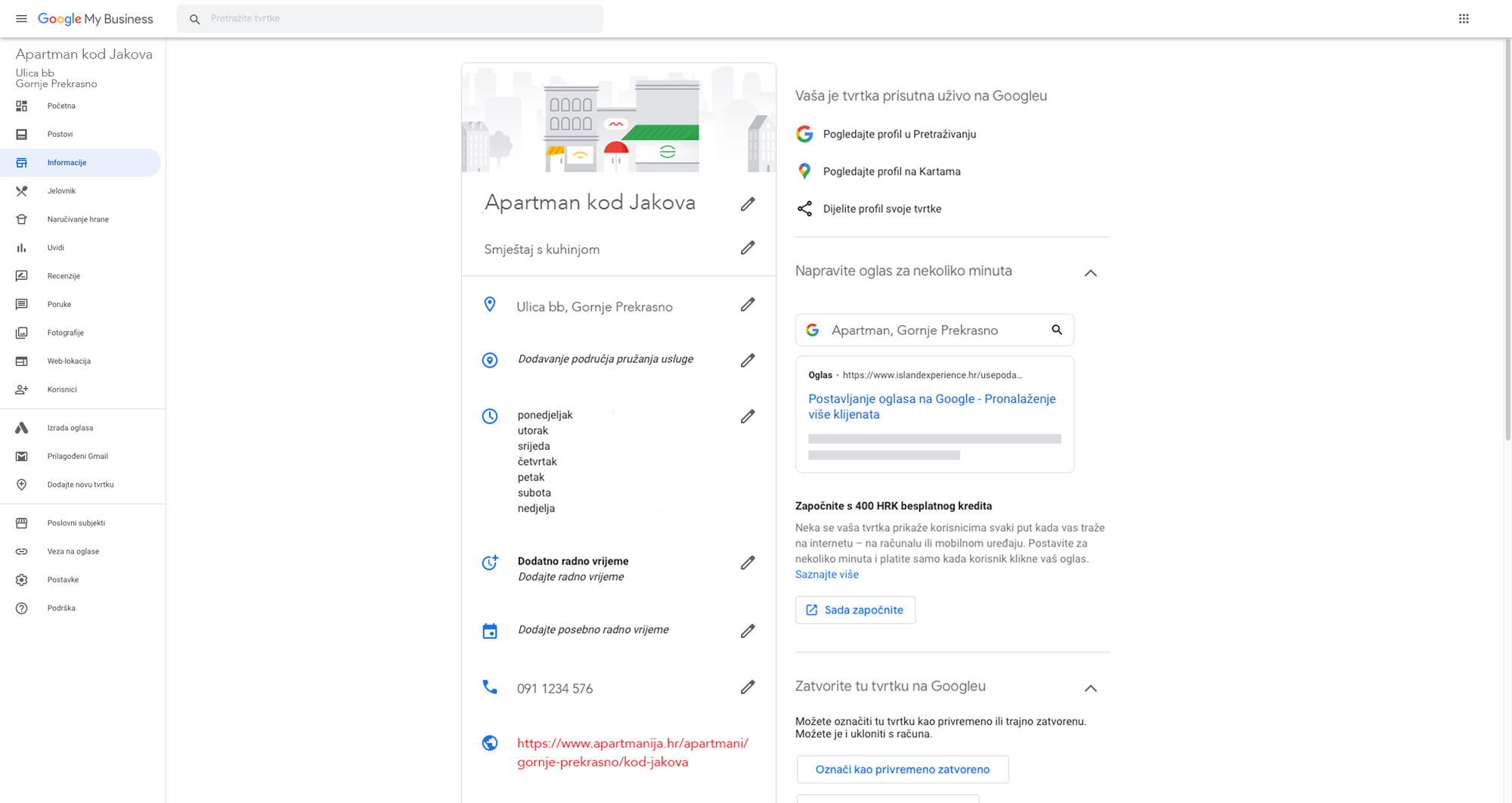The width and height of the screenshot is (1512, 803).
Task: Open Prilagođeni Gmail in the sidebar
Action: coord(80,457)
